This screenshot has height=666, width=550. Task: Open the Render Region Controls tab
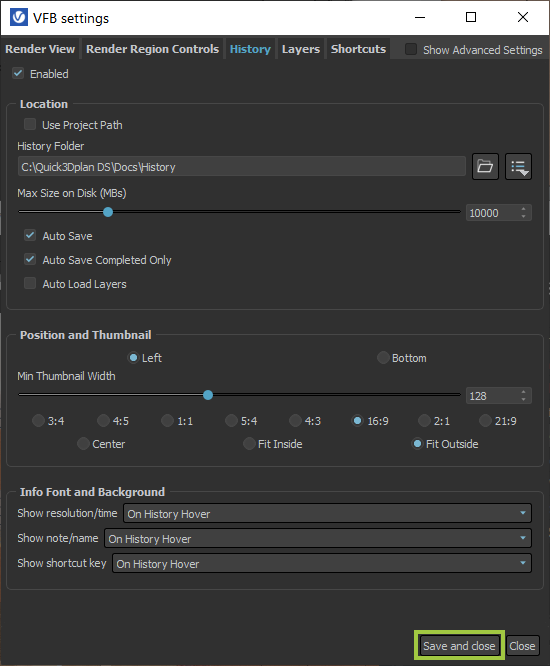click(x=152, y=49)
